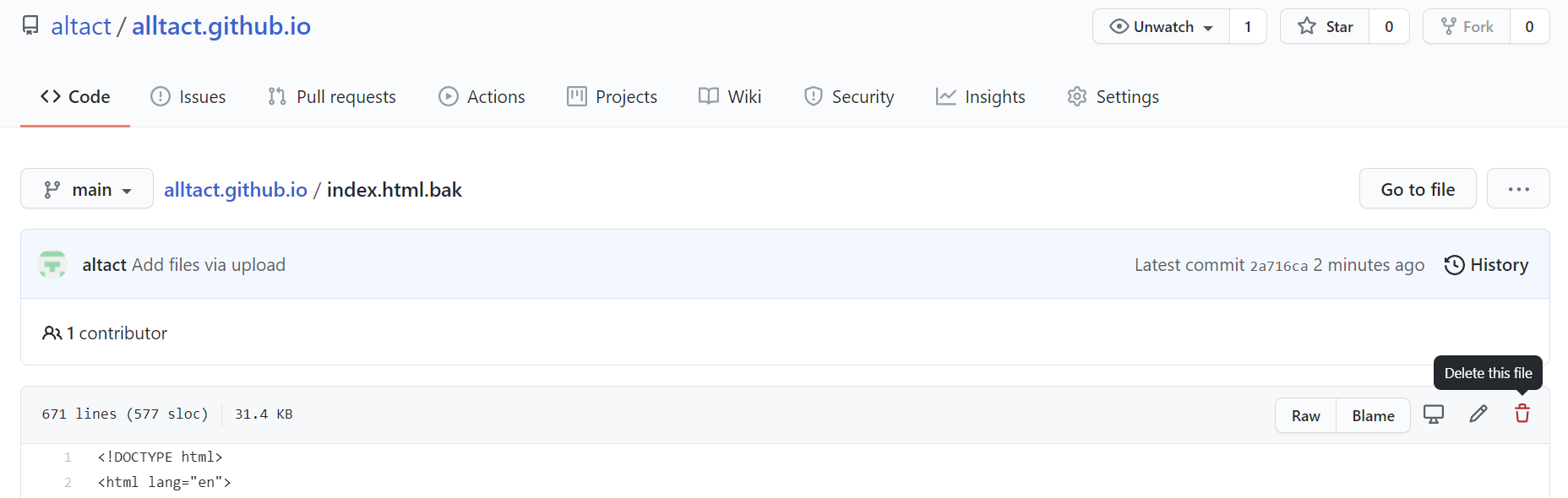
Task: View the Raw file
Action: pos(1305,415)
